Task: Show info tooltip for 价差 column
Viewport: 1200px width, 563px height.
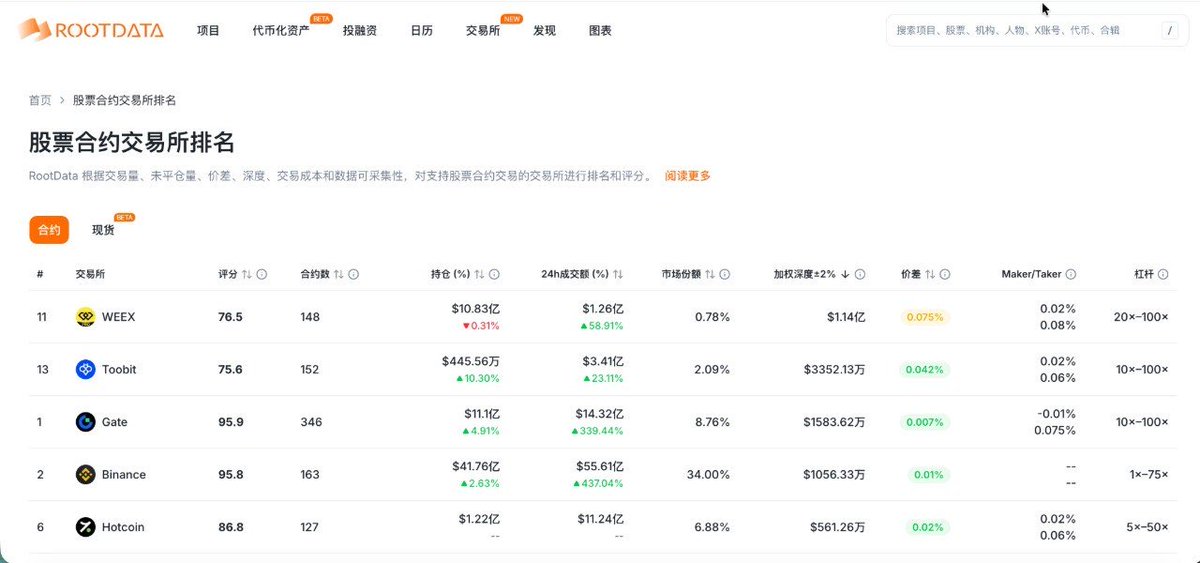Action: tap(945, 274)
